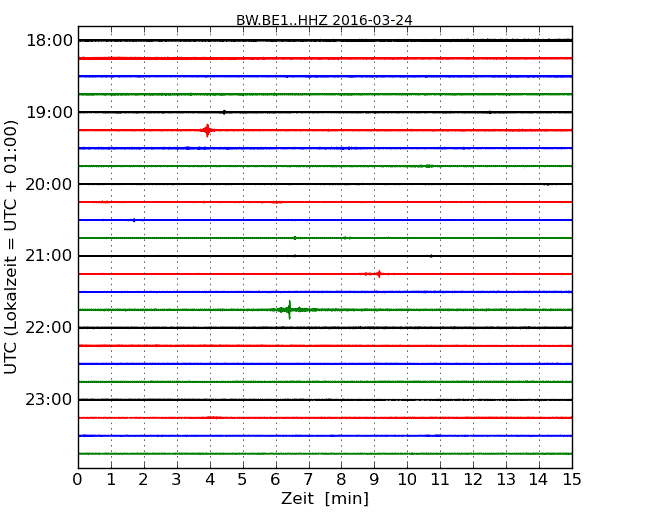Click the 21:00 time label
Viewport: 650px width, 520px height.
(x=49, y=256)
